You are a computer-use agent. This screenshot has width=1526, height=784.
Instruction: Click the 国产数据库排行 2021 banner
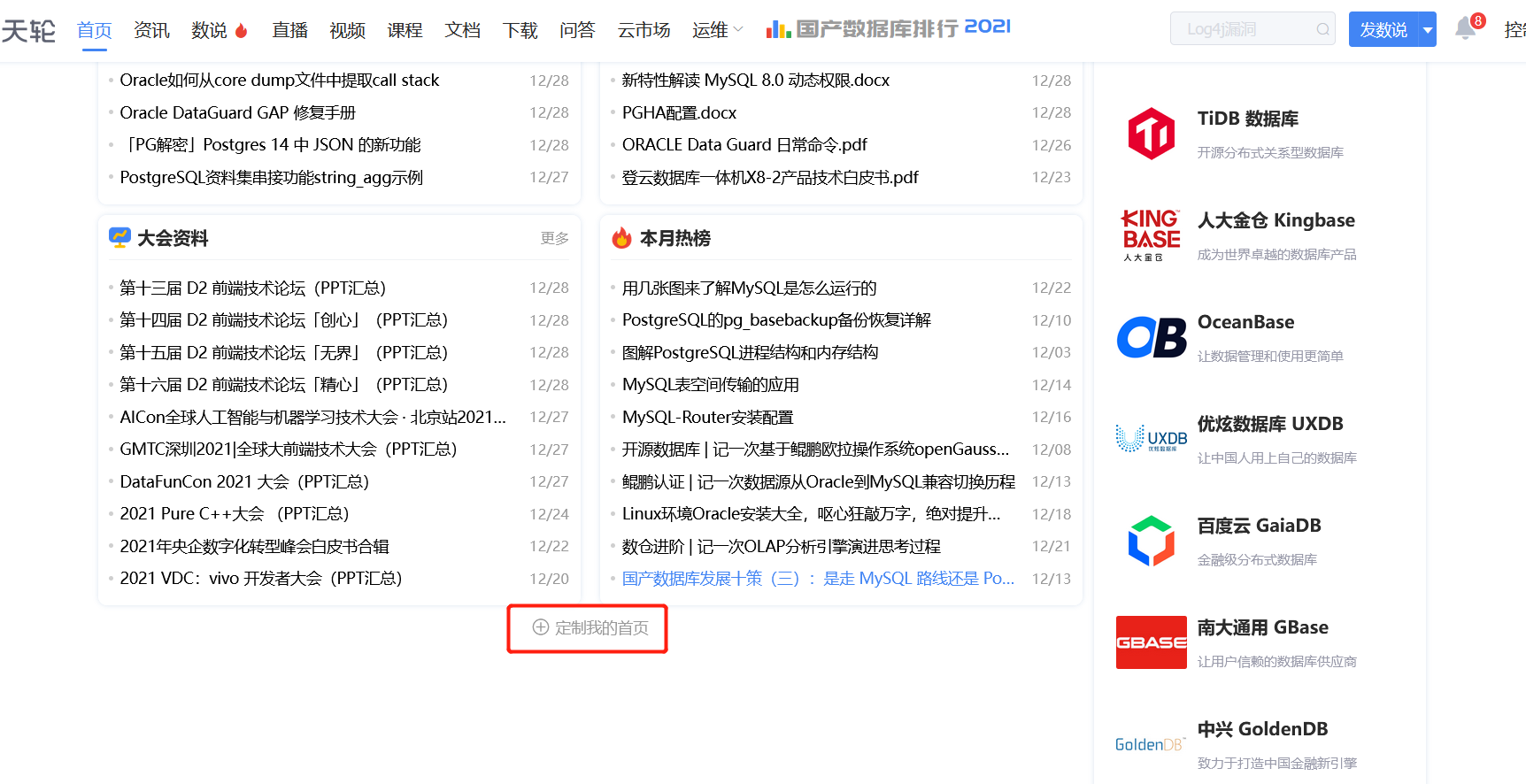click(x=889, y=28)
